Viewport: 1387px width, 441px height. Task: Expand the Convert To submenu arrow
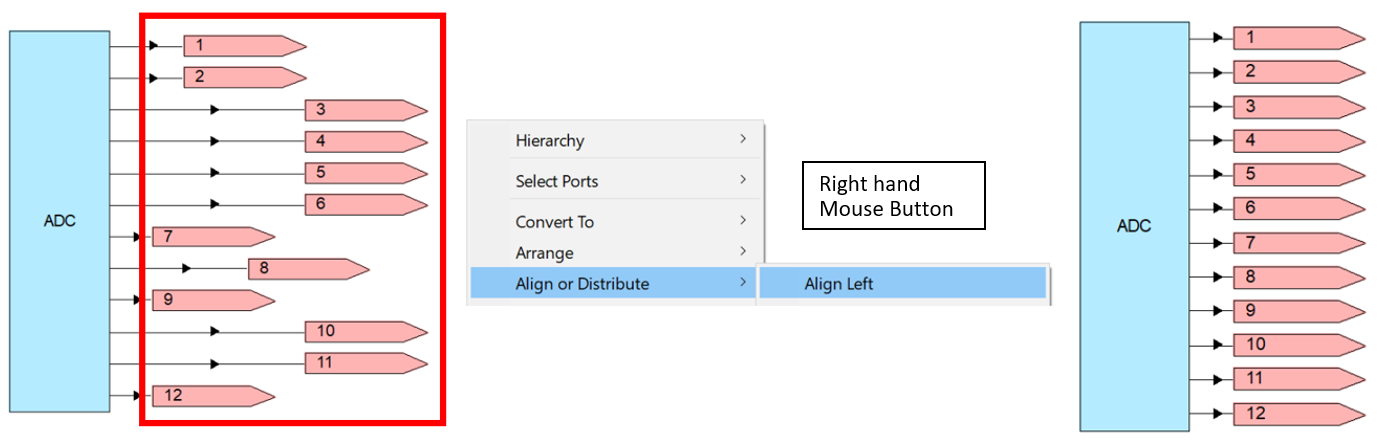pyautogui.click(x=743, y=220)
